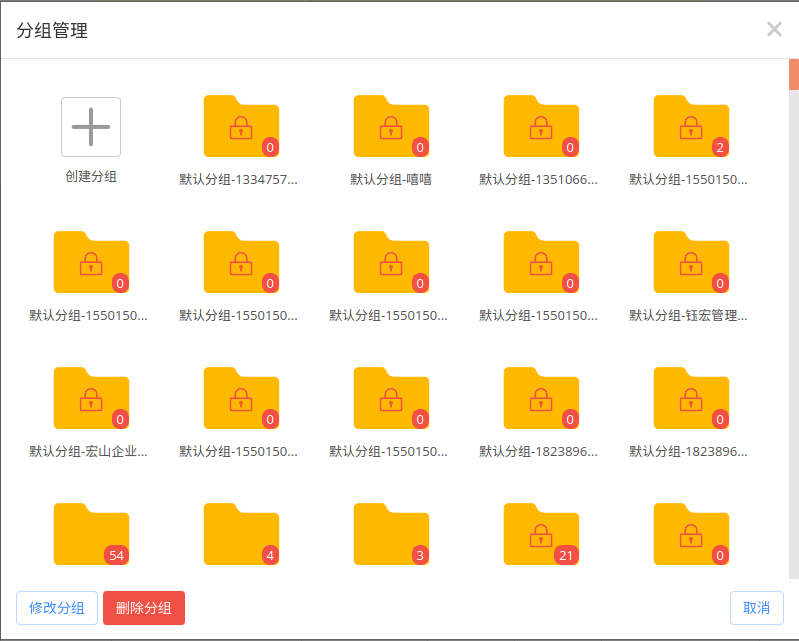Choose the folder 默认分组-宏山企业...

(91, 398)
